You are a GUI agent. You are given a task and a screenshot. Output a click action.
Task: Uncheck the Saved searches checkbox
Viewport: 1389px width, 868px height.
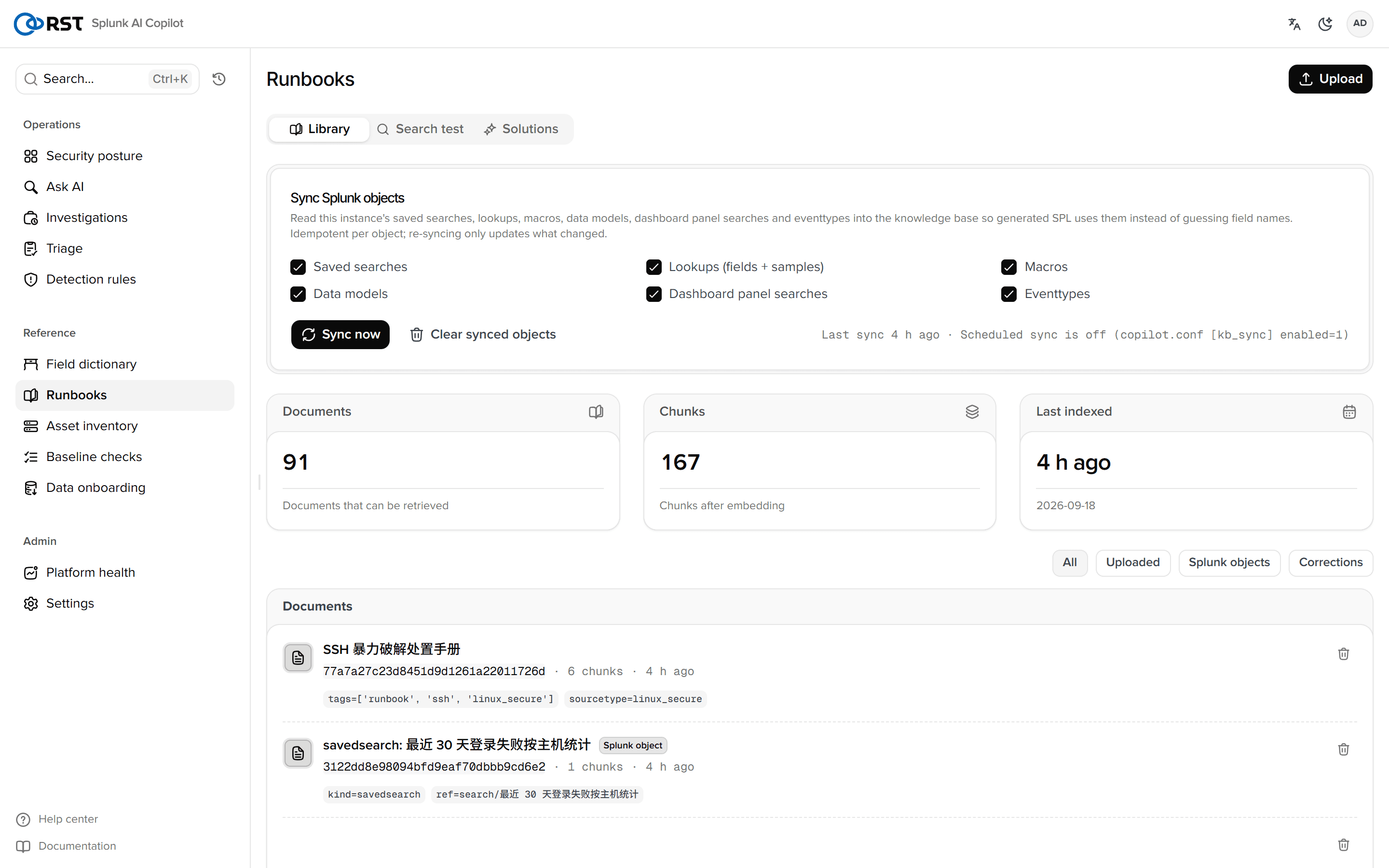(x=298, y=267)
